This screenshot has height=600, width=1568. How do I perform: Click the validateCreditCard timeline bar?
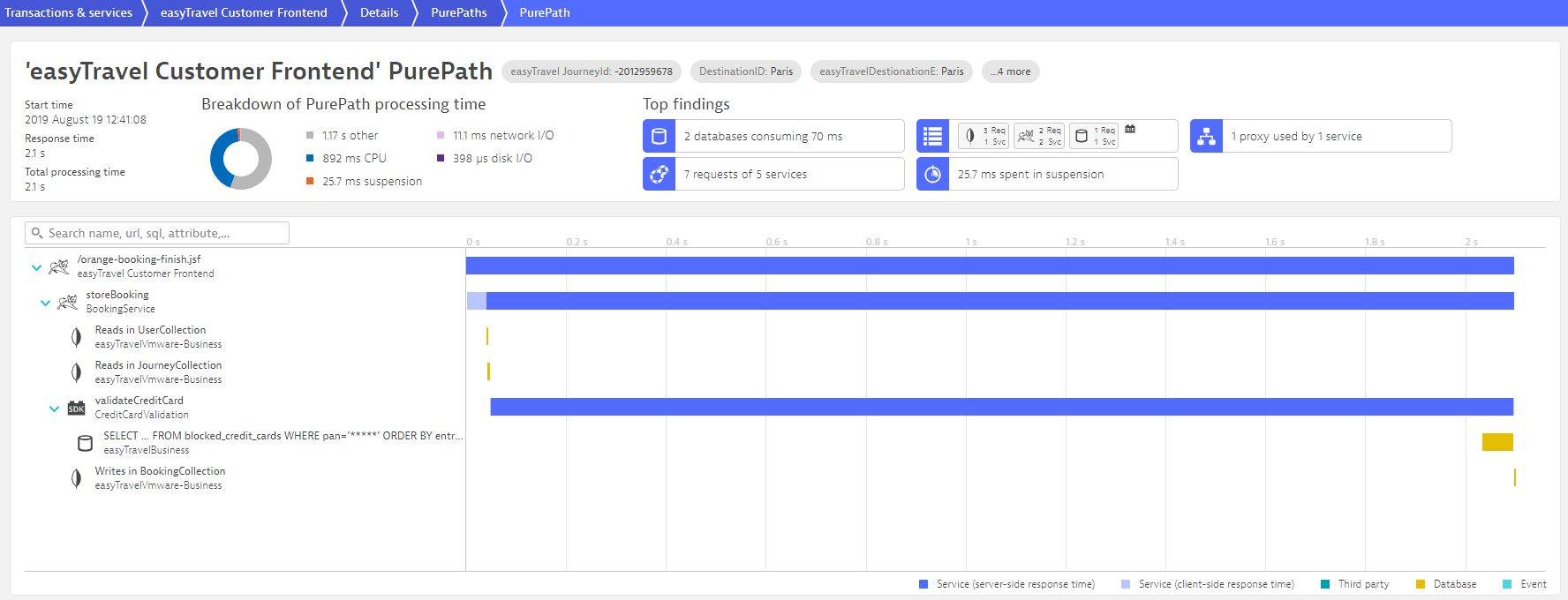(x=1002, y=407)
